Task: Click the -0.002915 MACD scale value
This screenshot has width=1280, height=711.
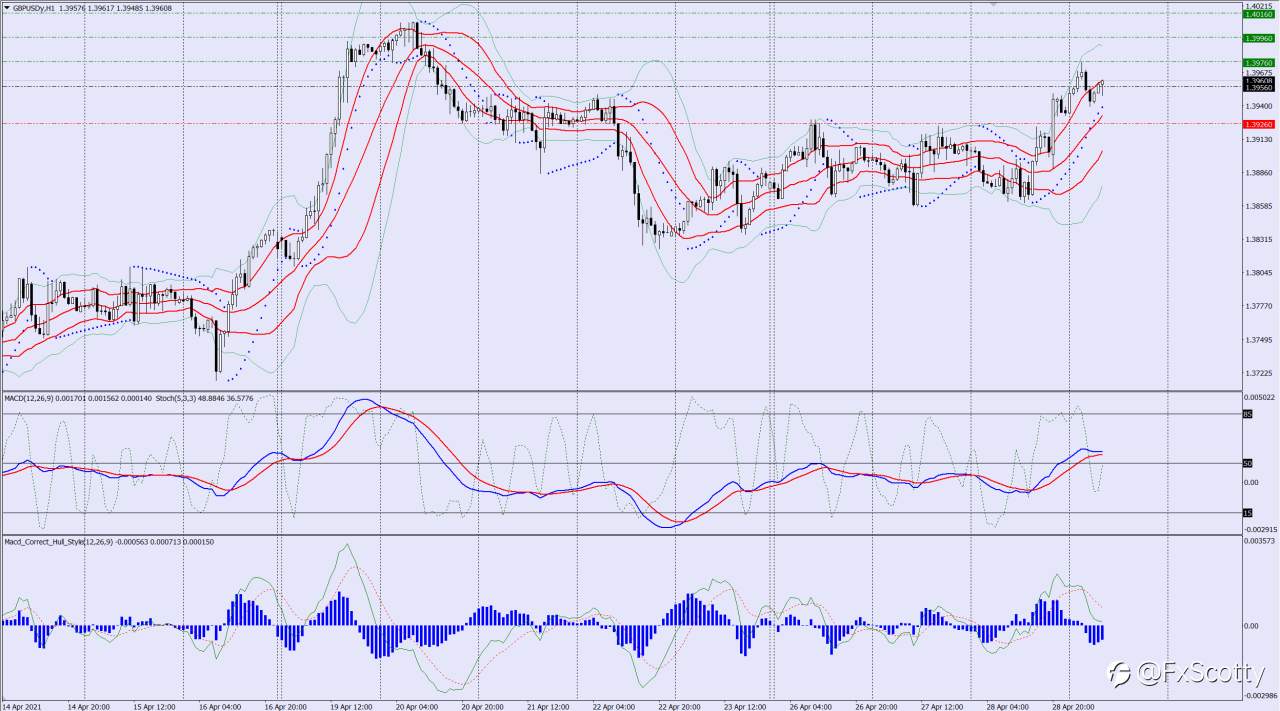Action: pyautogui.click(x=1260, y=529)
